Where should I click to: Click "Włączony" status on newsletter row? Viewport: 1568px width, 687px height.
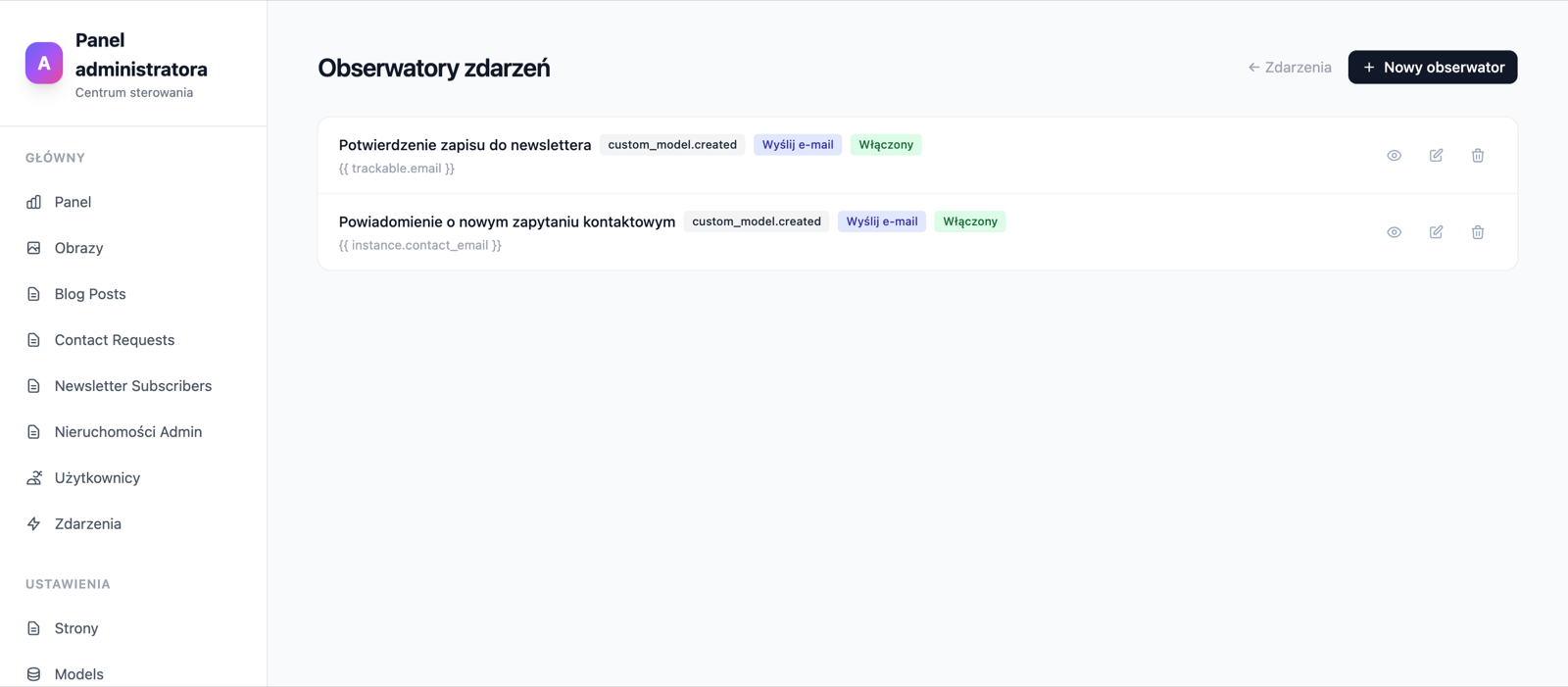tap(886, 145)
